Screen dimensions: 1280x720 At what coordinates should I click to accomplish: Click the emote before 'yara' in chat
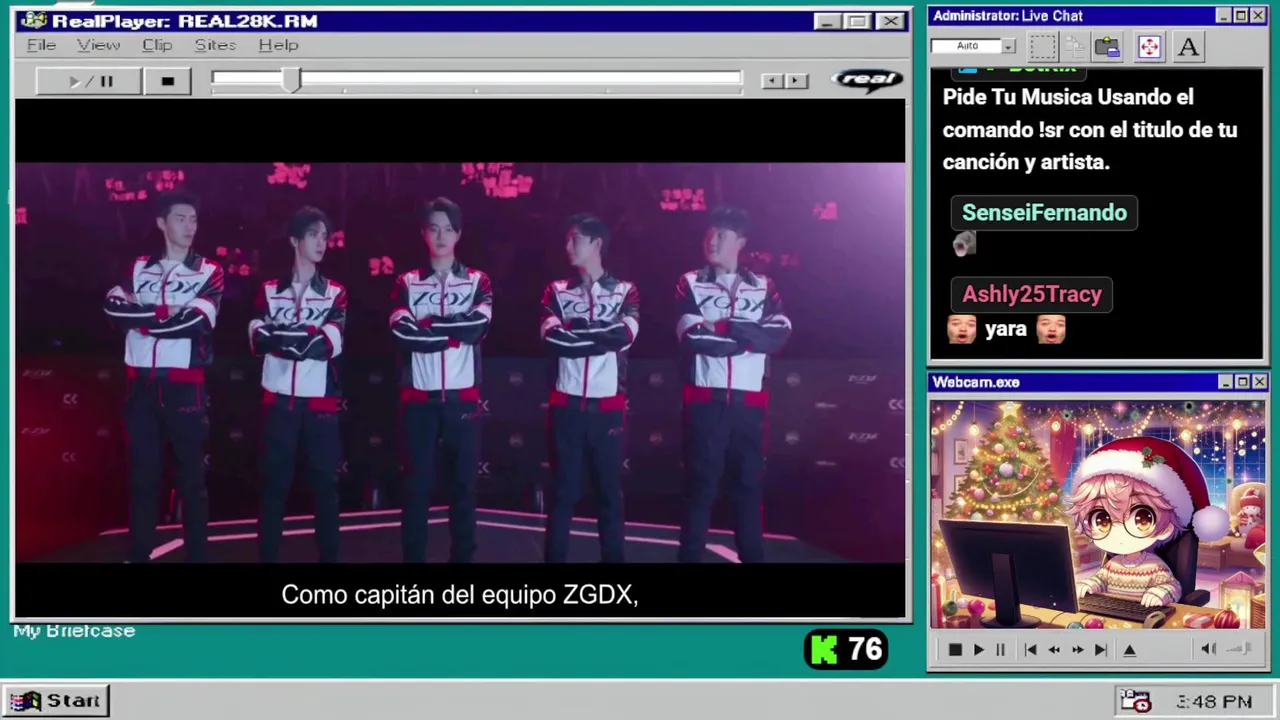point(961,329)
